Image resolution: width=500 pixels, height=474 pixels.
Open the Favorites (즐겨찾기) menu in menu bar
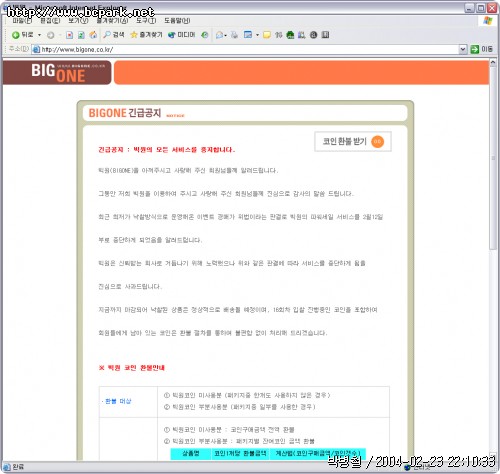tap(112, 21)
